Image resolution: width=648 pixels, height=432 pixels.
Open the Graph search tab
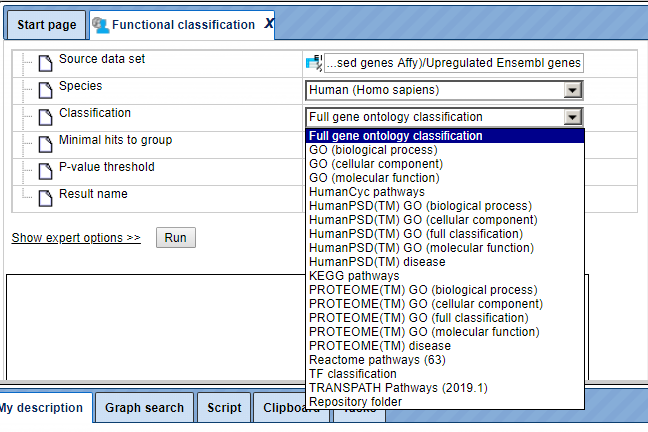tap(144, 408)
